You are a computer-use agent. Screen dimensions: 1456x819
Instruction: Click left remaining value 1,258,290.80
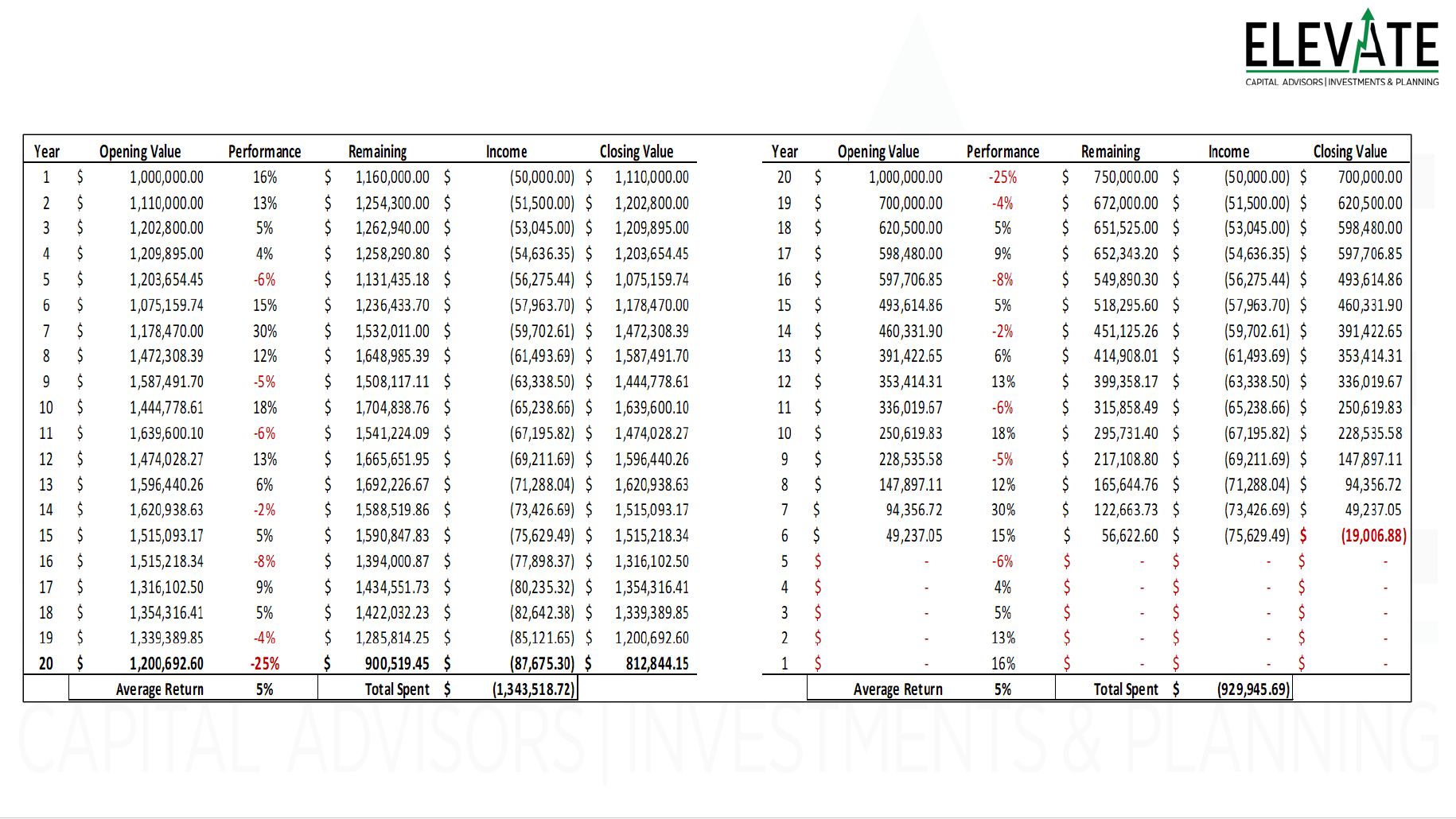(x=392, y=254)
